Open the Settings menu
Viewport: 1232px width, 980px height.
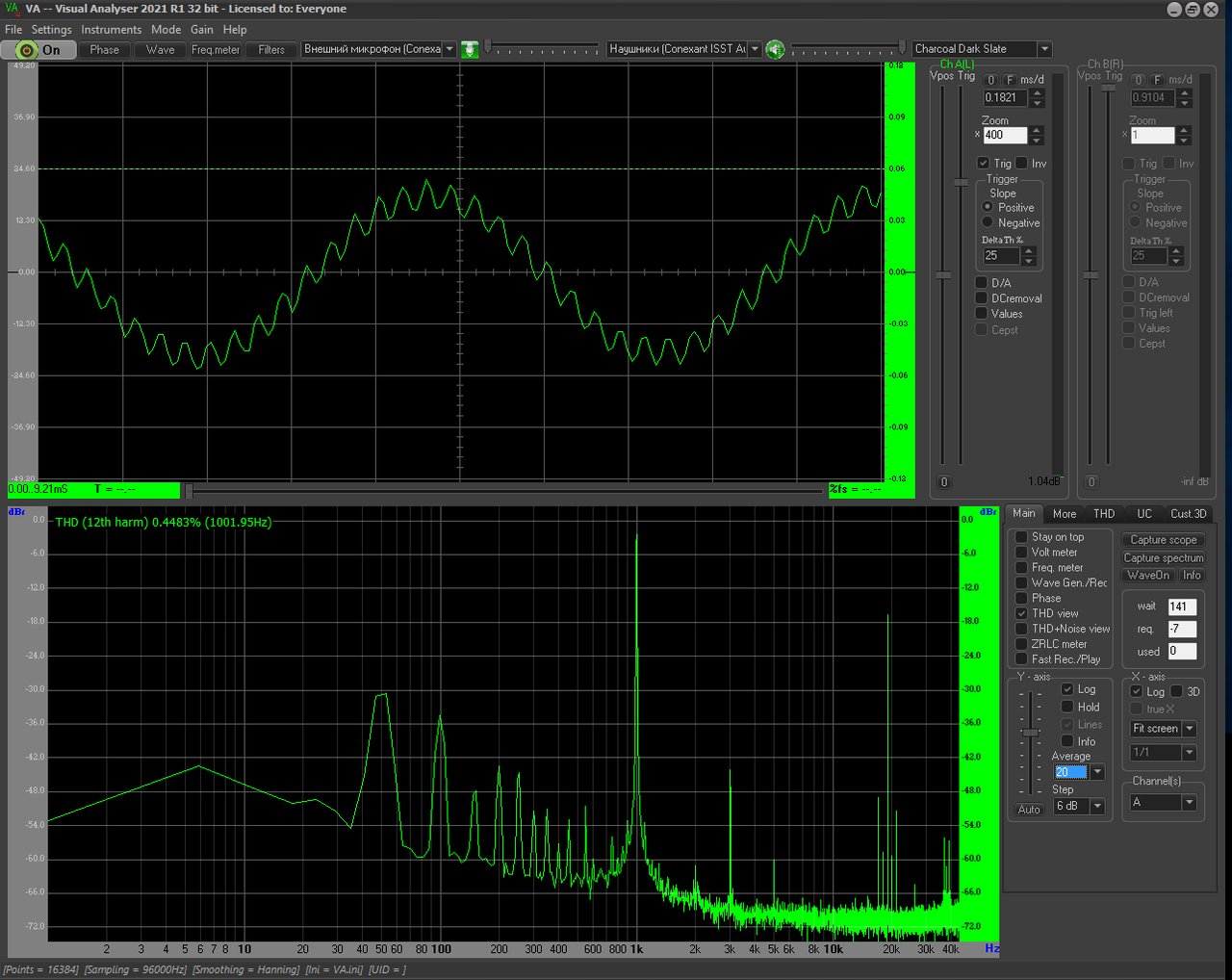point(51,30)
